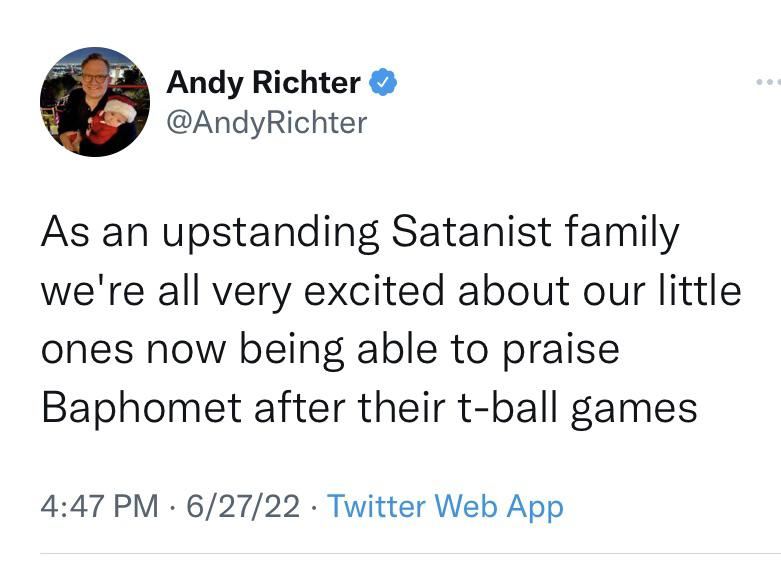The image size is (781, 561).
Task: Open Andy Richter's profile picture
Action: click(x=95, y=101)
